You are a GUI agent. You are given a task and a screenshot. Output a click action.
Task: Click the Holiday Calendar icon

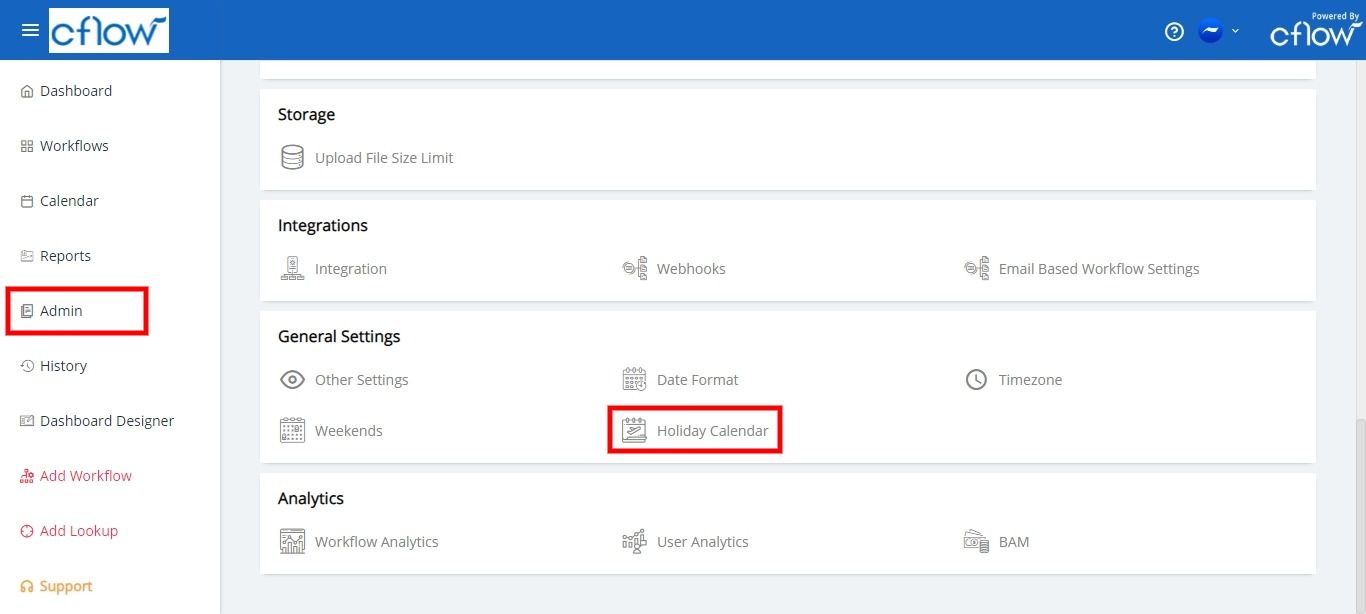point(634,429)
